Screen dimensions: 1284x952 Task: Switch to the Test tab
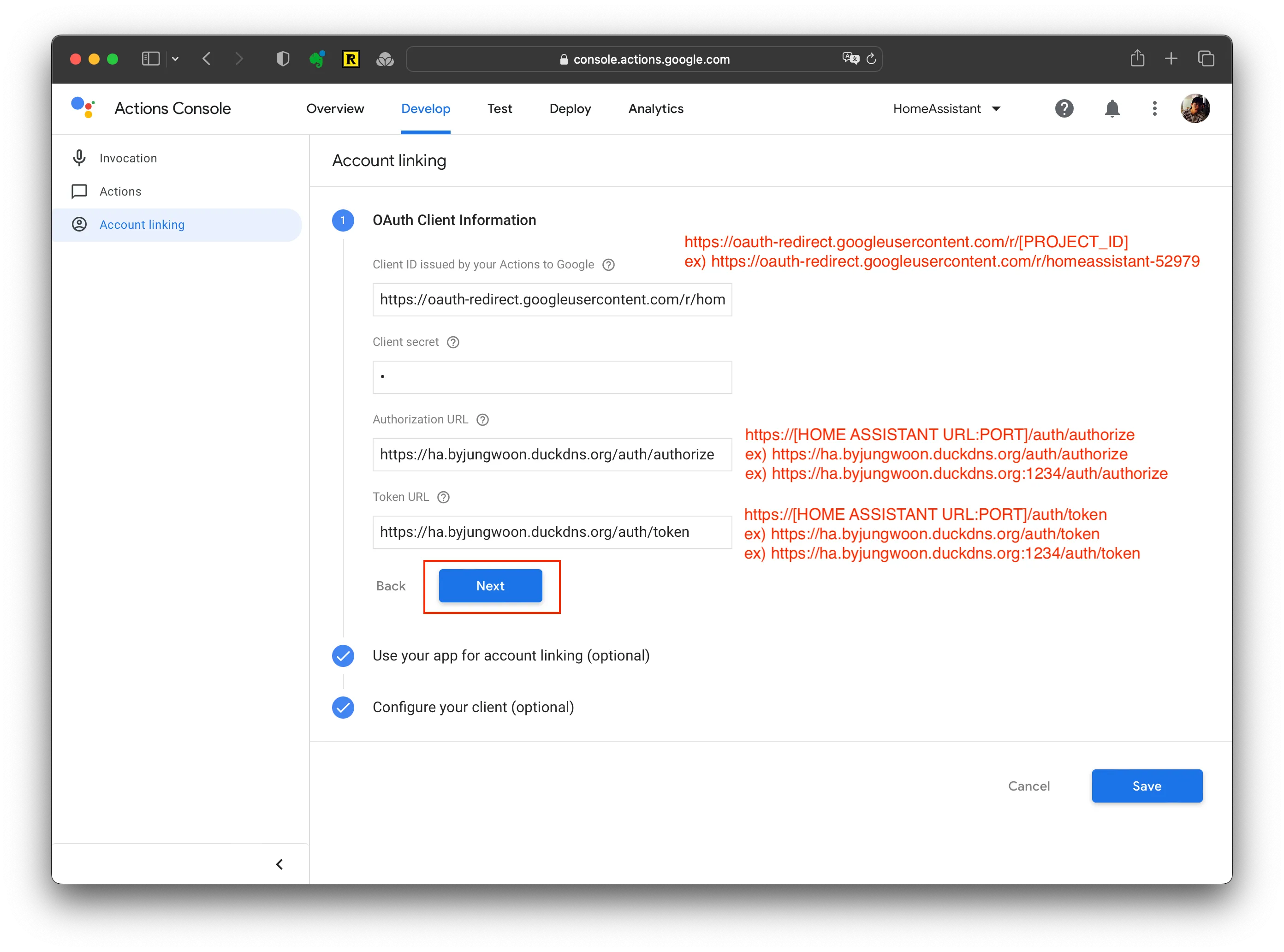[499, 108]
